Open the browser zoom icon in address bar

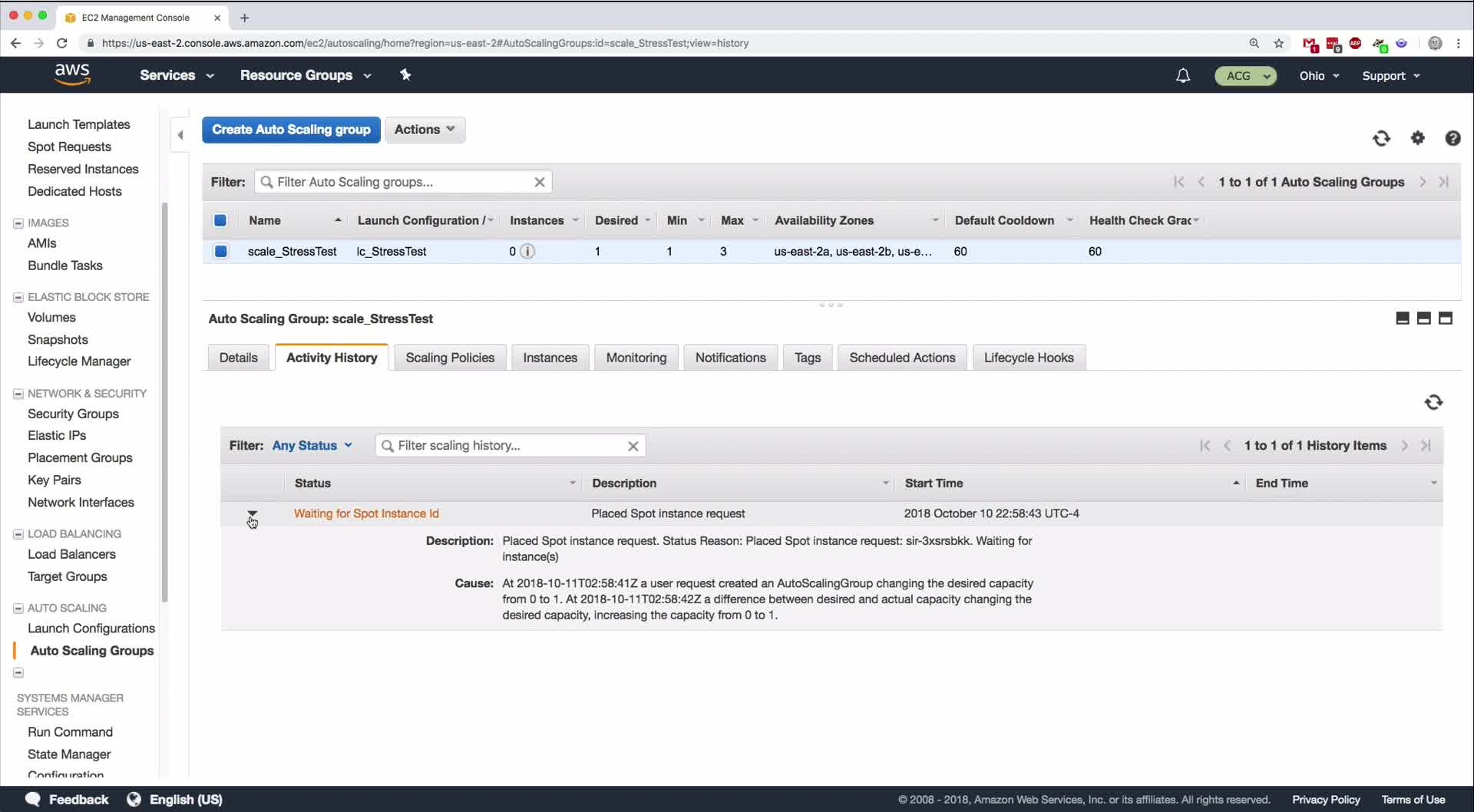pos(1254,43)
